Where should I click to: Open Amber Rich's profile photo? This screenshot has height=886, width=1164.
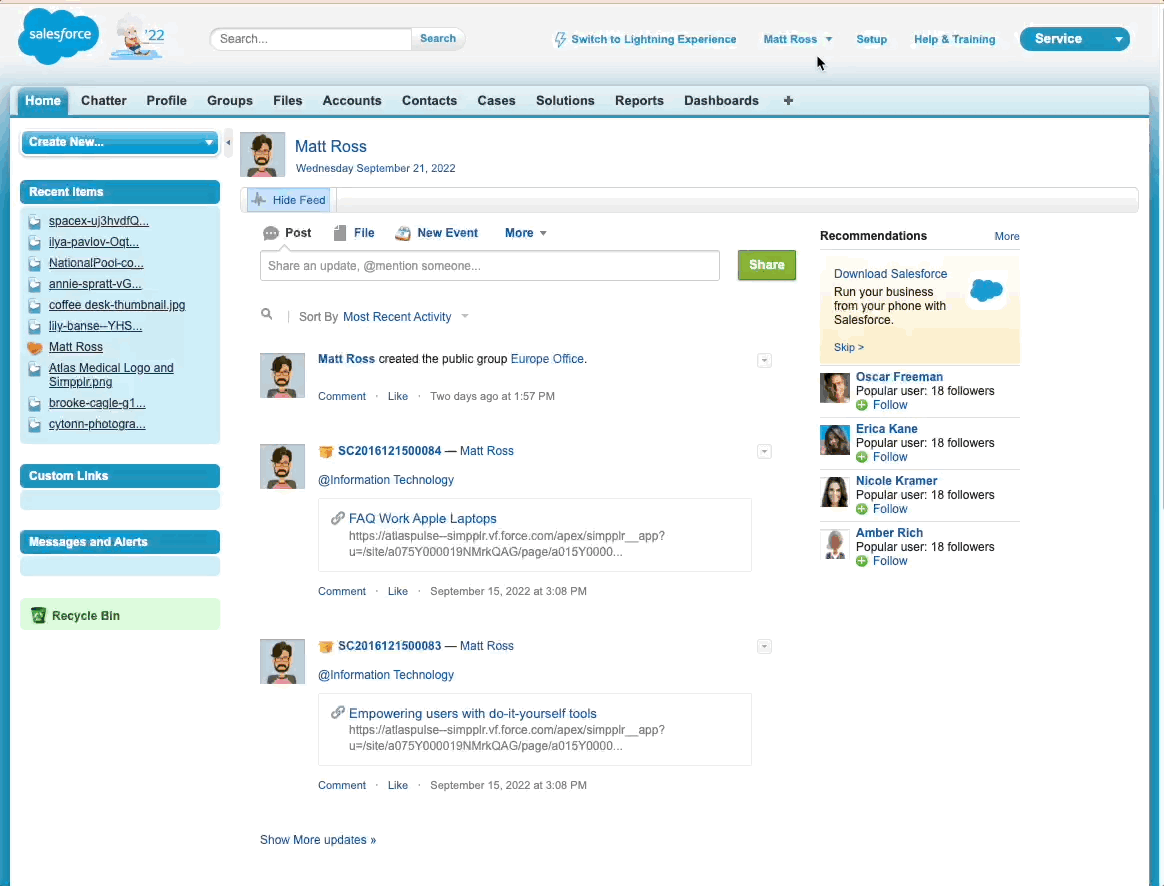(834, 544)
